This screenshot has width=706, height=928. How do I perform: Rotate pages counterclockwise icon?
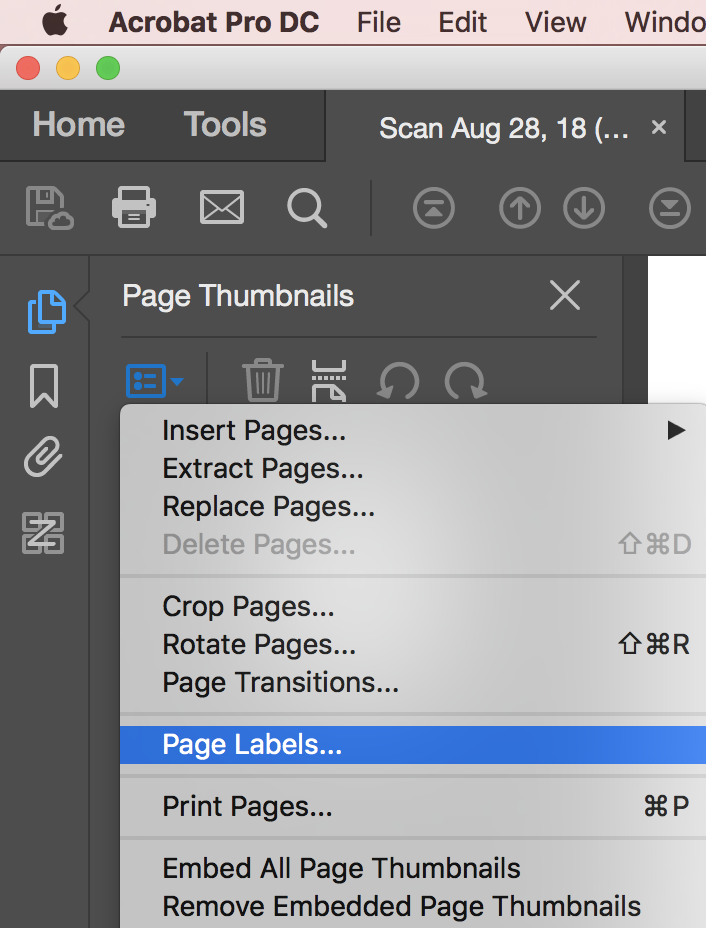[397, 381]
